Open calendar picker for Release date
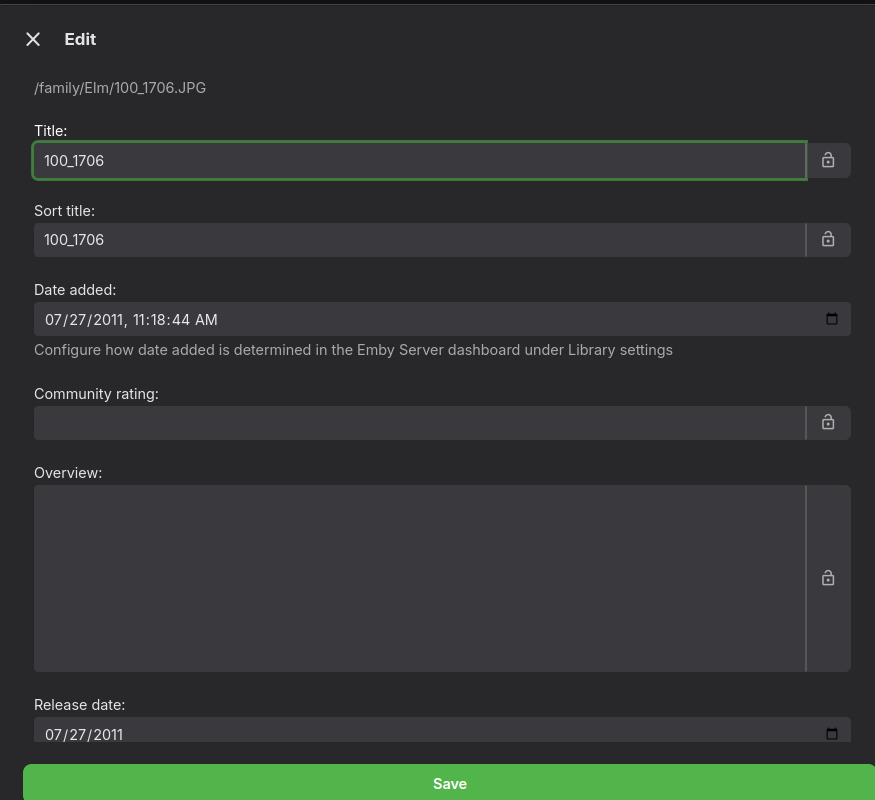Screen dimensions: 875x800 click(x=831, y=734)
